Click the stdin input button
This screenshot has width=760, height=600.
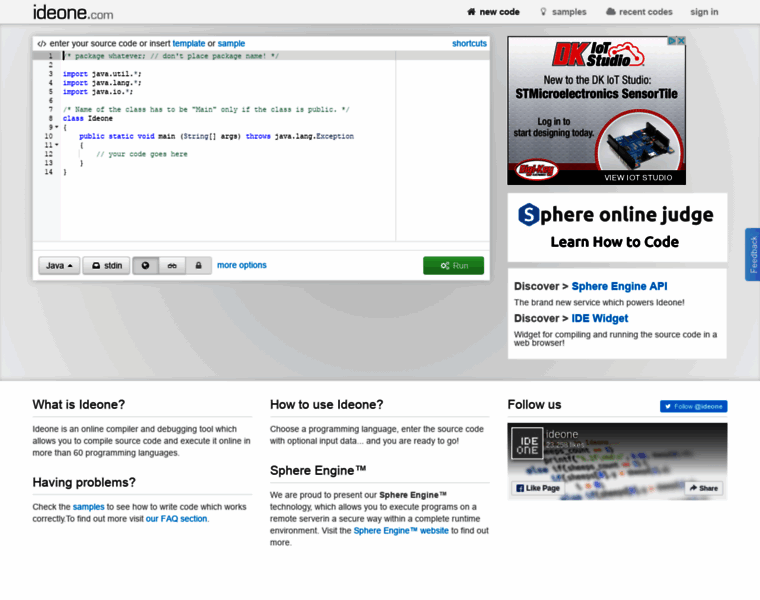coord(107,266)
